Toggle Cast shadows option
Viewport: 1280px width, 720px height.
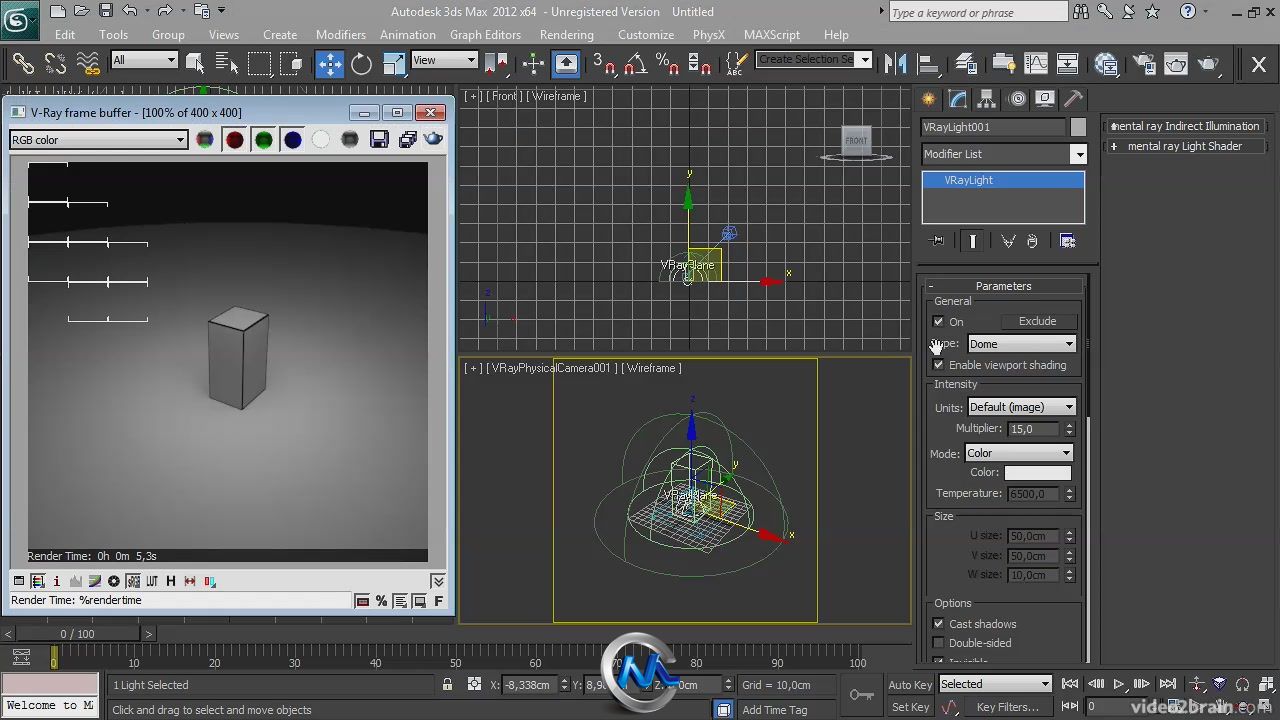point(938,624)
